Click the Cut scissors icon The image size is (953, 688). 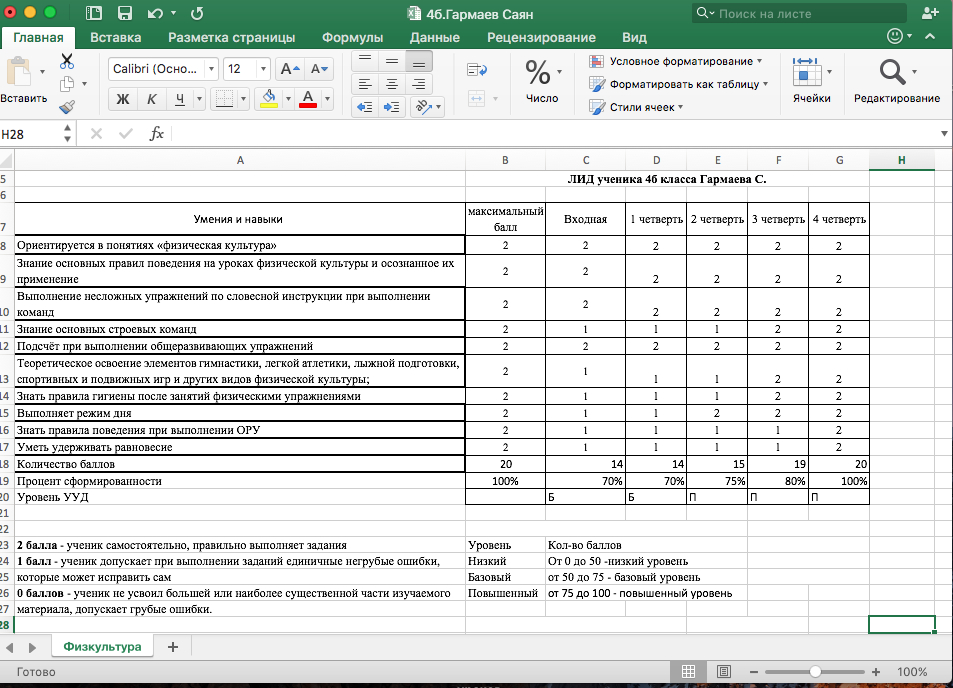point(67,61)
